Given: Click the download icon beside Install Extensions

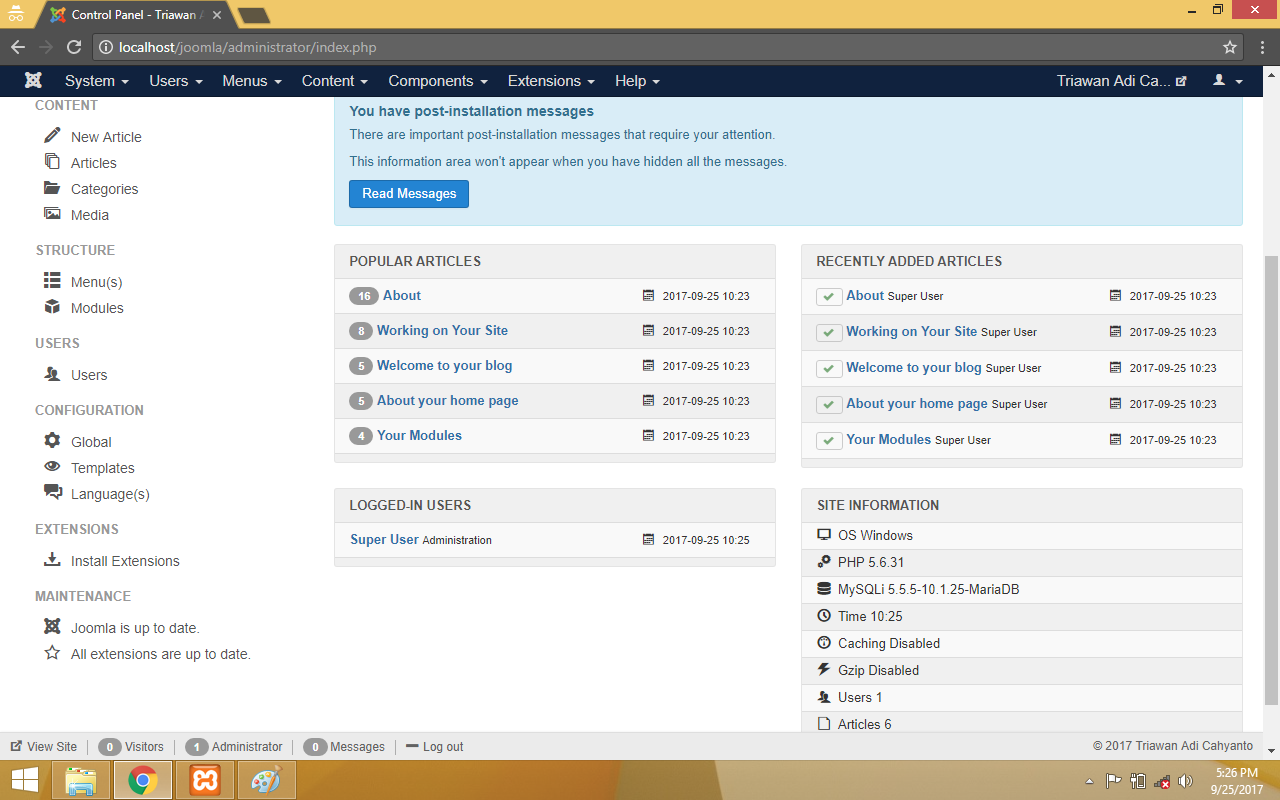Looking at the screenshot, I should click(52, 560).
